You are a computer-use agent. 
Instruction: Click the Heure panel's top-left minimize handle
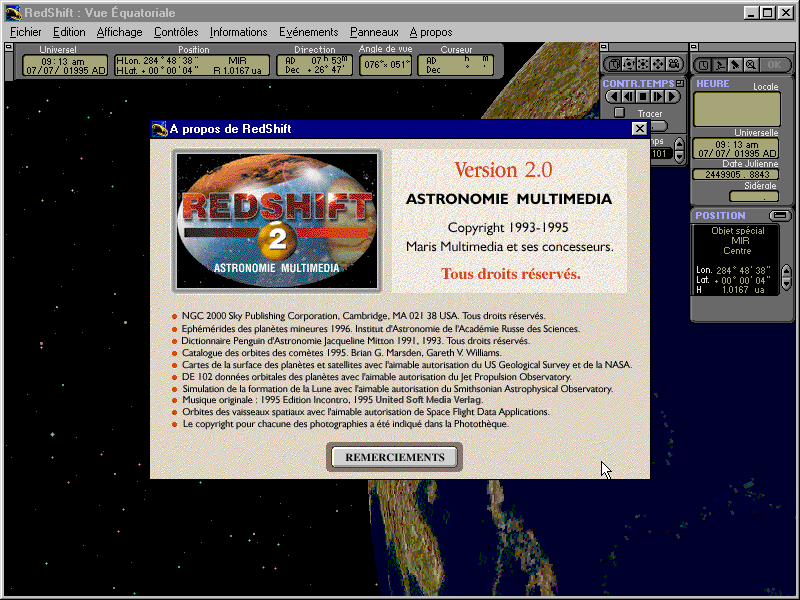pyautogui.click(x=694, y=47)
